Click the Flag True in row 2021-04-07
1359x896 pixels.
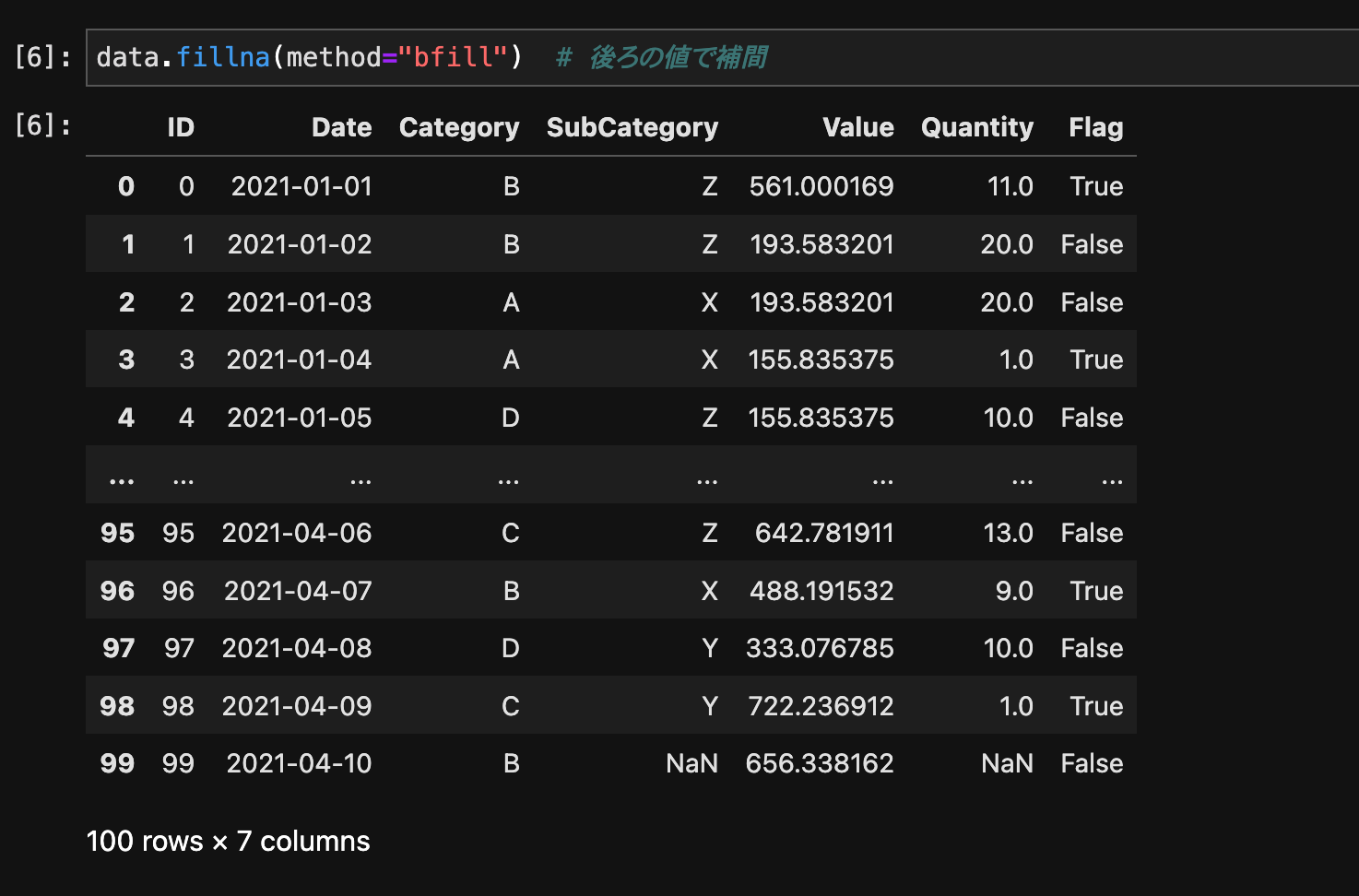pos(1097,591)
